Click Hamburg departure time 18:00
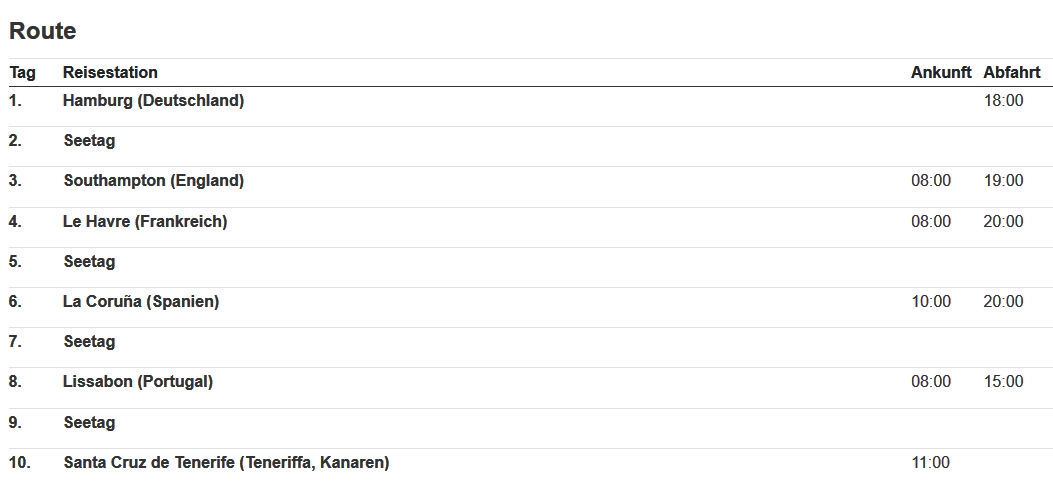 click(1003, 100)
